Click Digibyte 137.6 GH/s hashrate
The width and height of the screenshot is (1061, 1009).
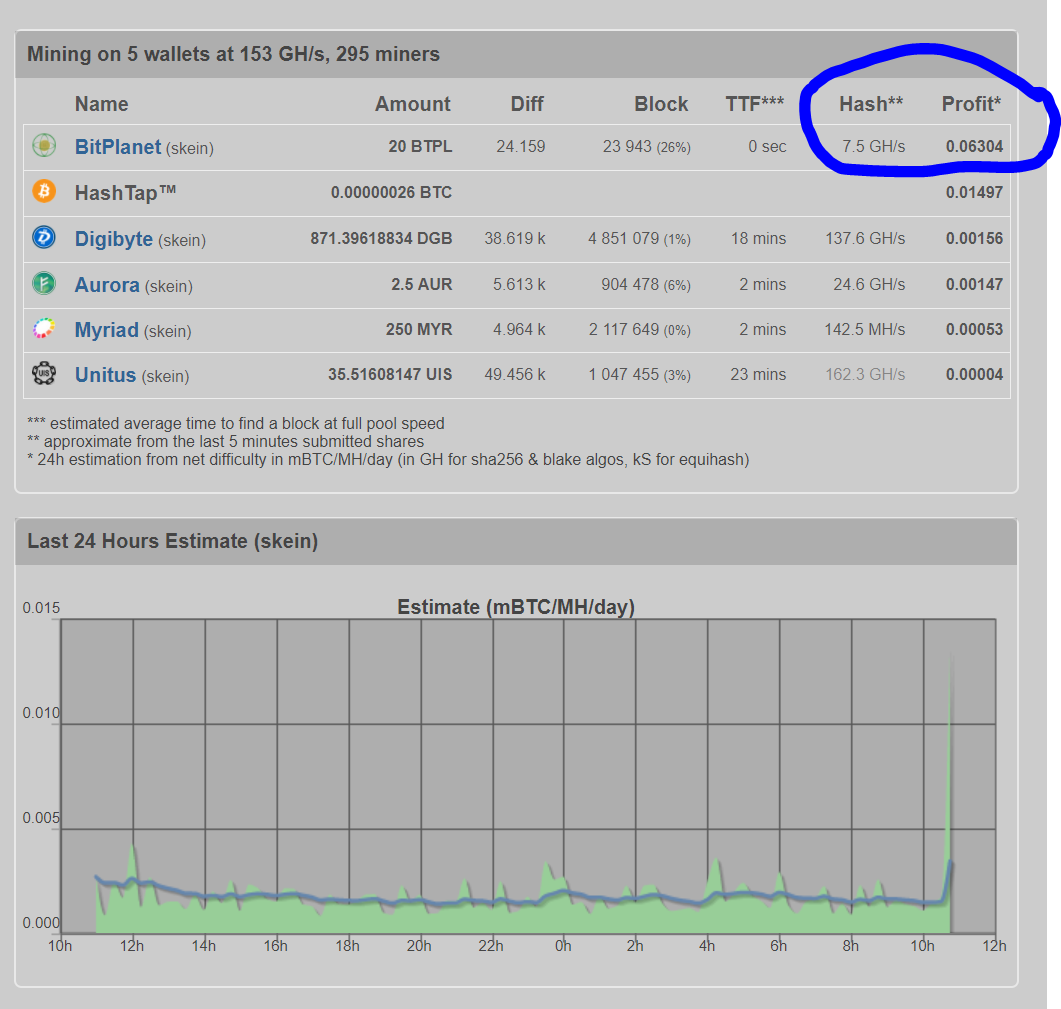click(865, 239)
